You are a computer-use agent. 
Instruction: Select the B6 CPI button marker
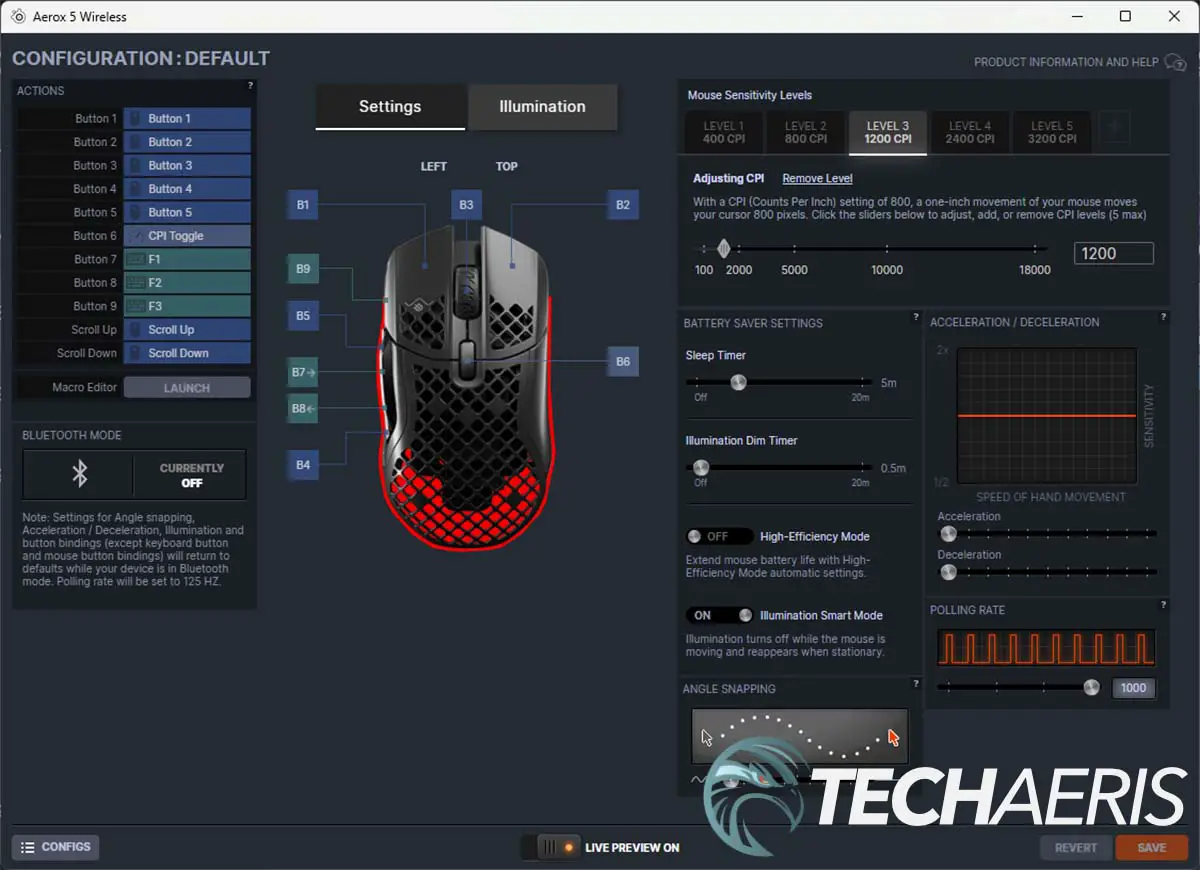point(623,361)
